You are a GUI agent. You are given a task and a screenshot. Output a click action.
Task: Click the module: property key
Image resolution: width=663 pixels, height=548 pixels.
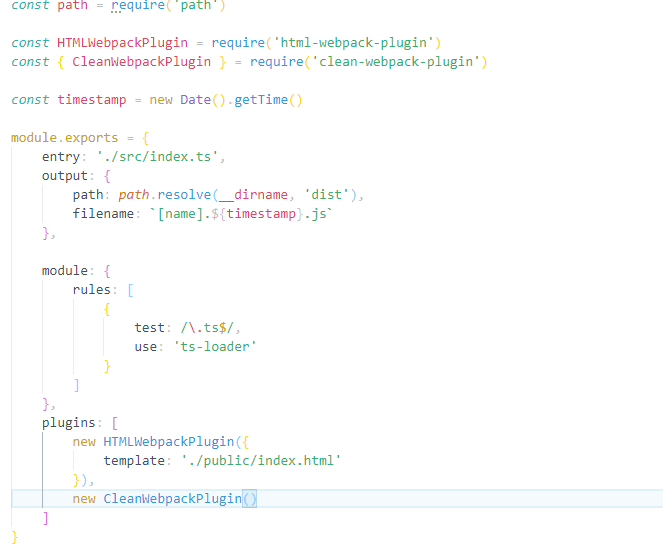tap(65, 271)
